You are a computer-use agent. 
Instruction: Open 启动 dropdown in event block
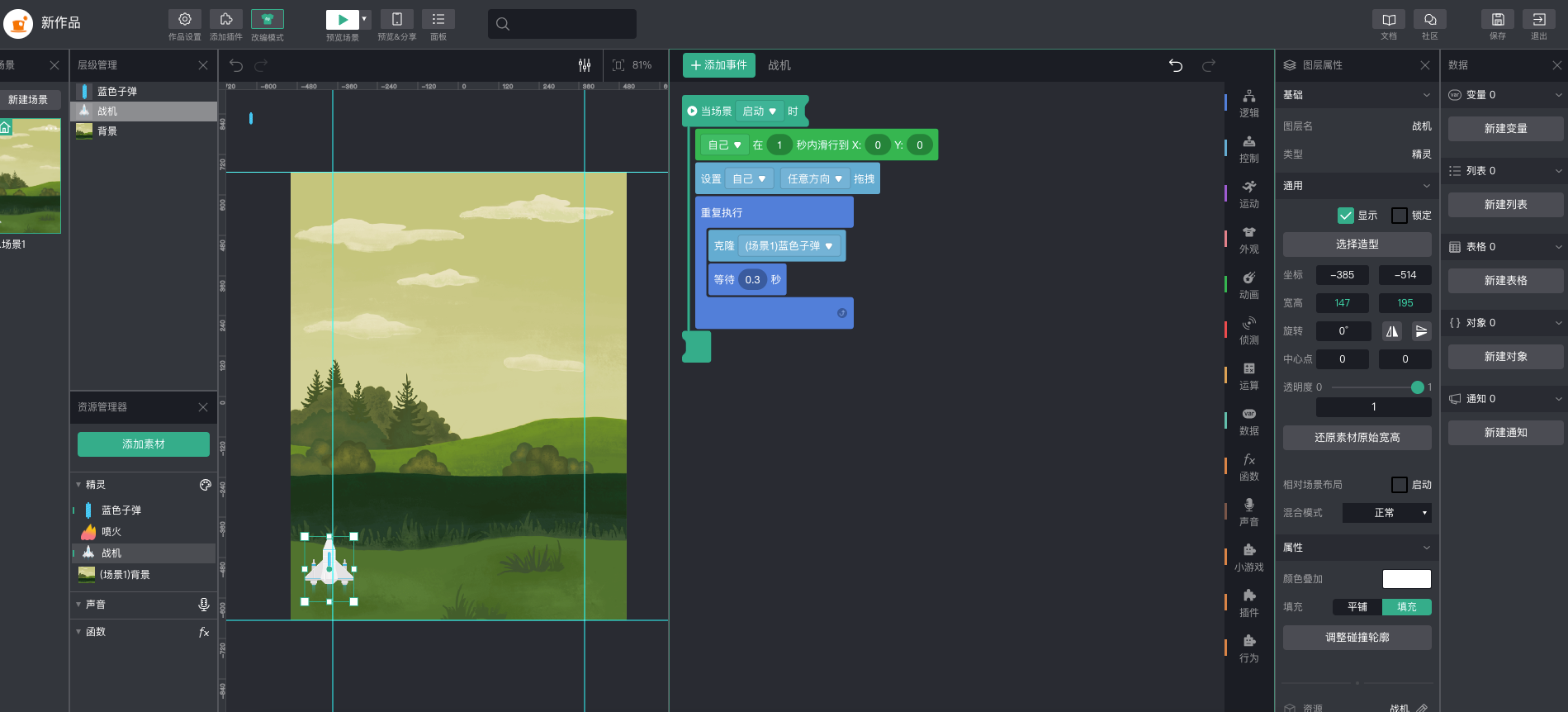click(x=760, y=112)
